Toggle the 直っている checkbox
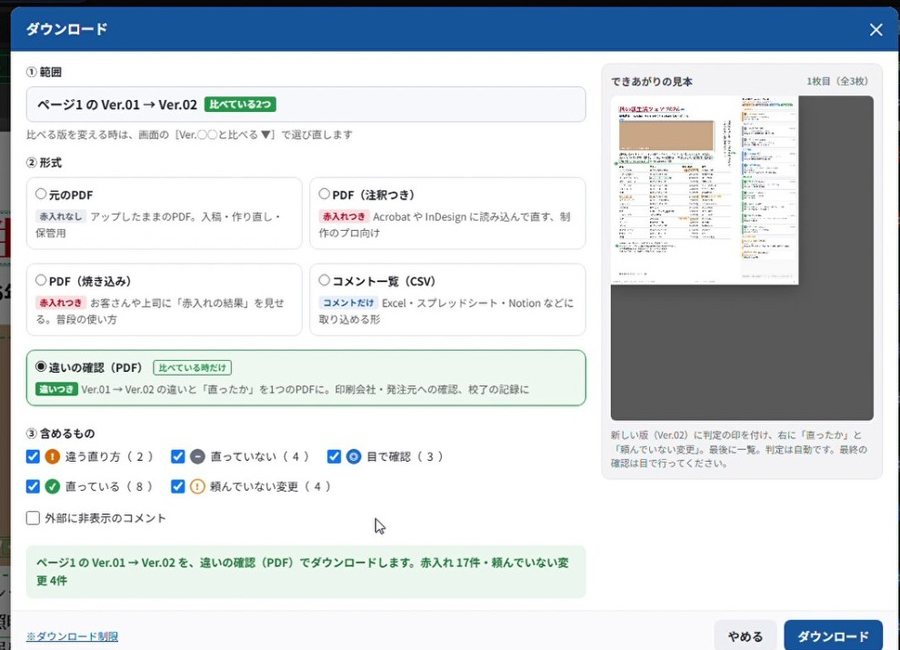 point(33,486)
